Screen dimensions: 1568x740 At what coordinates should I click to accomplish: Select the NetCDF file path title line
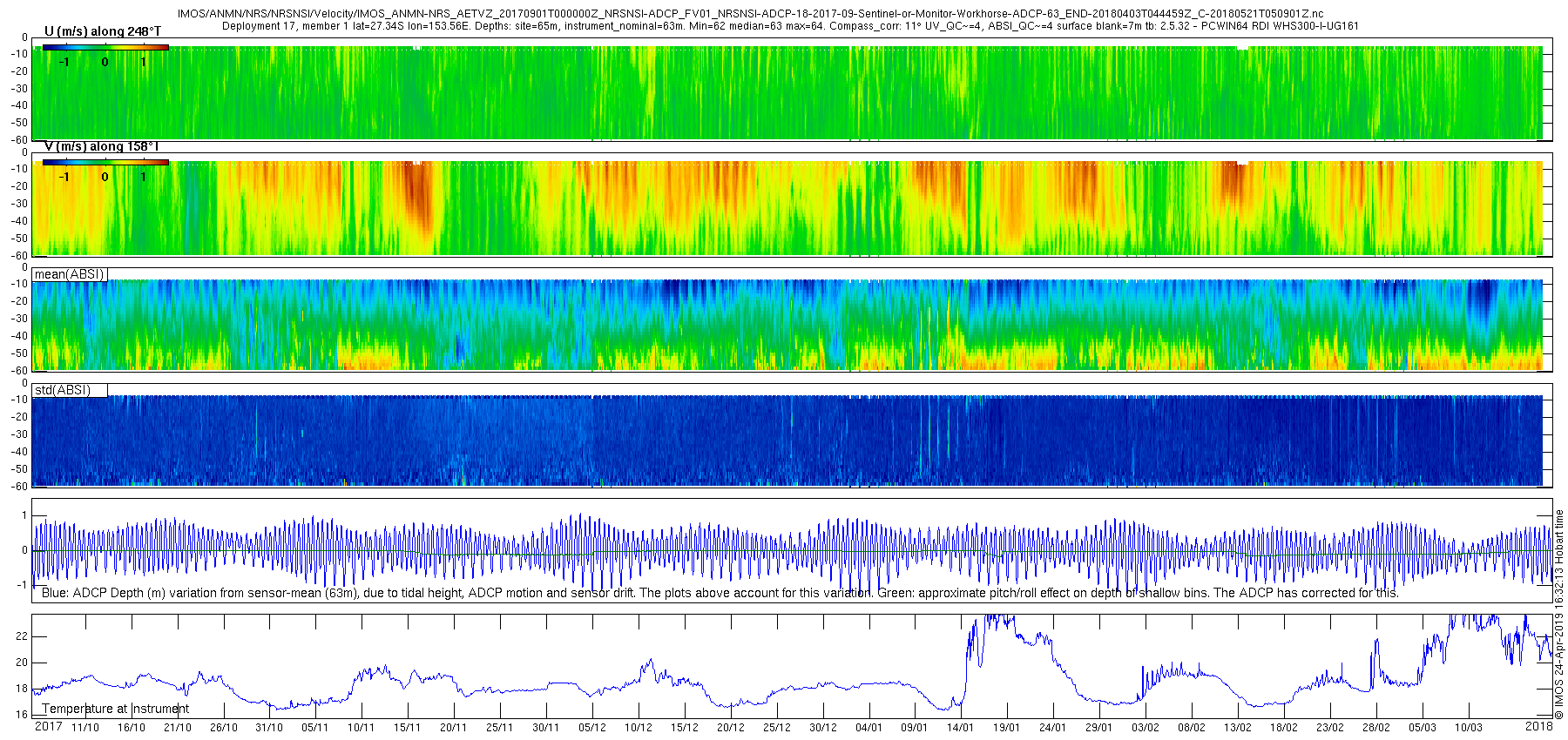point(750,14)
